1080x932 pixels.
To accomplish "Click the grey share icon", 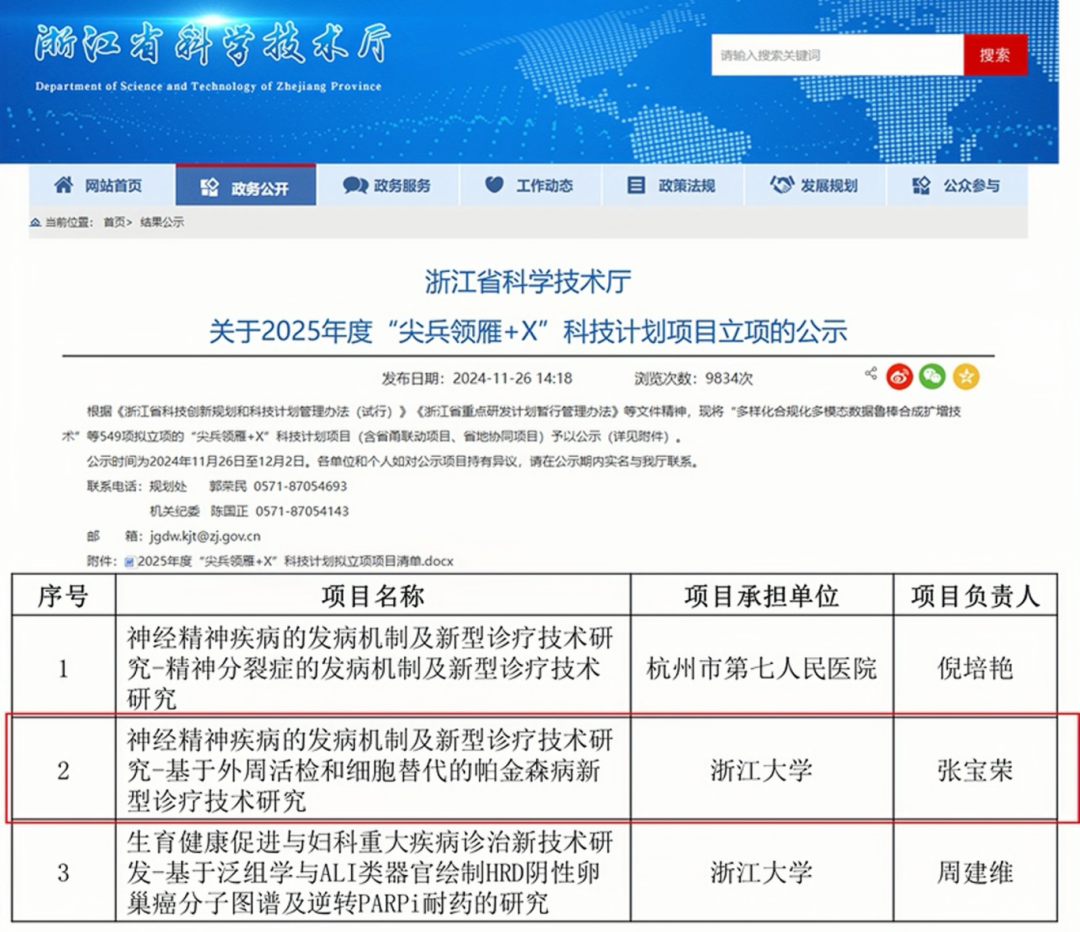I will pyautogui.click(x=871, y=373).
